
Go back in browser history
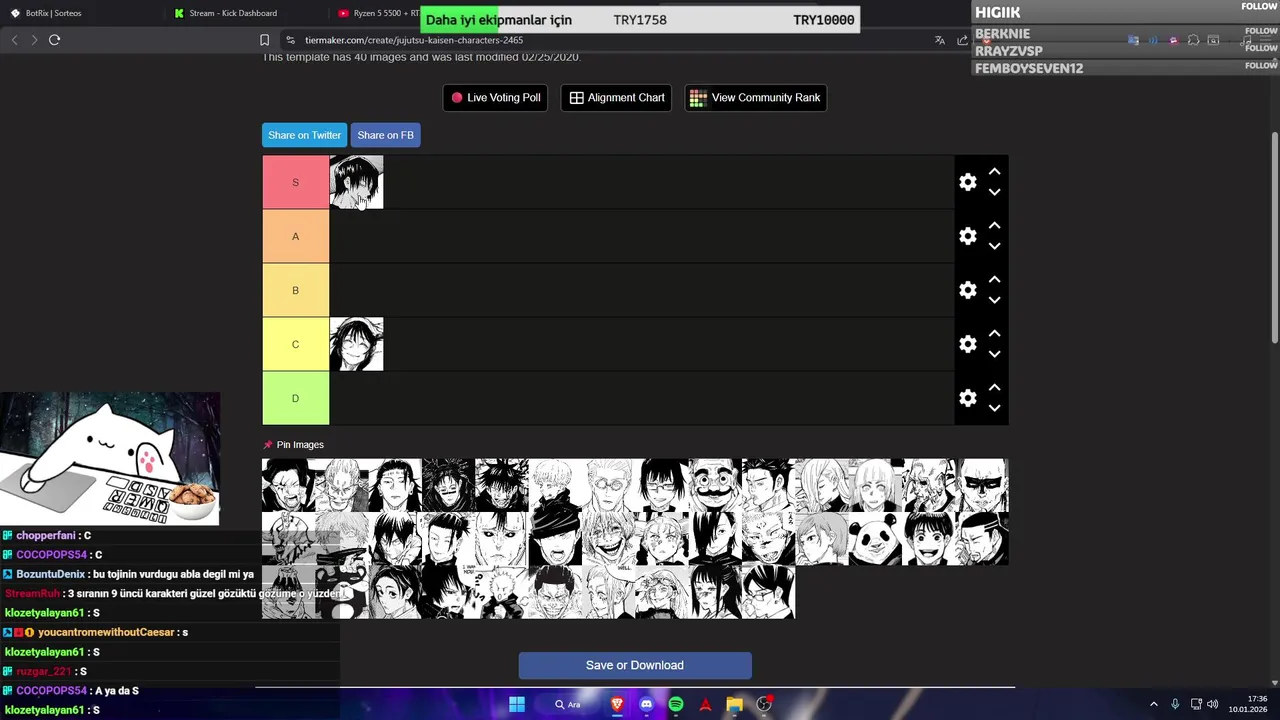click(x=14, y=40)
